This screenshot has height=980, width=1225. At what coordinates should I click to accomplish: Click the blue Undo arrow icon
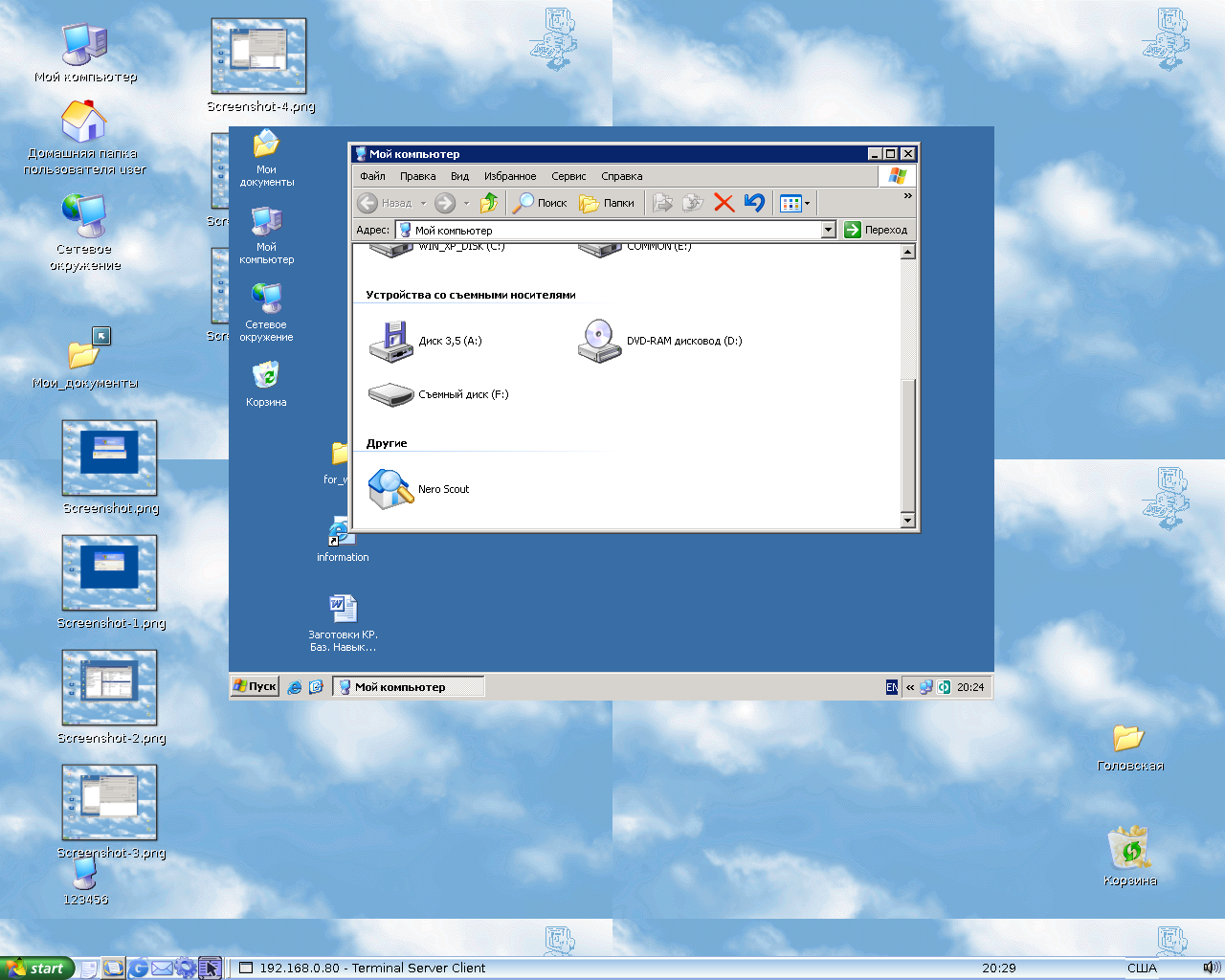[x=754, y=203]
